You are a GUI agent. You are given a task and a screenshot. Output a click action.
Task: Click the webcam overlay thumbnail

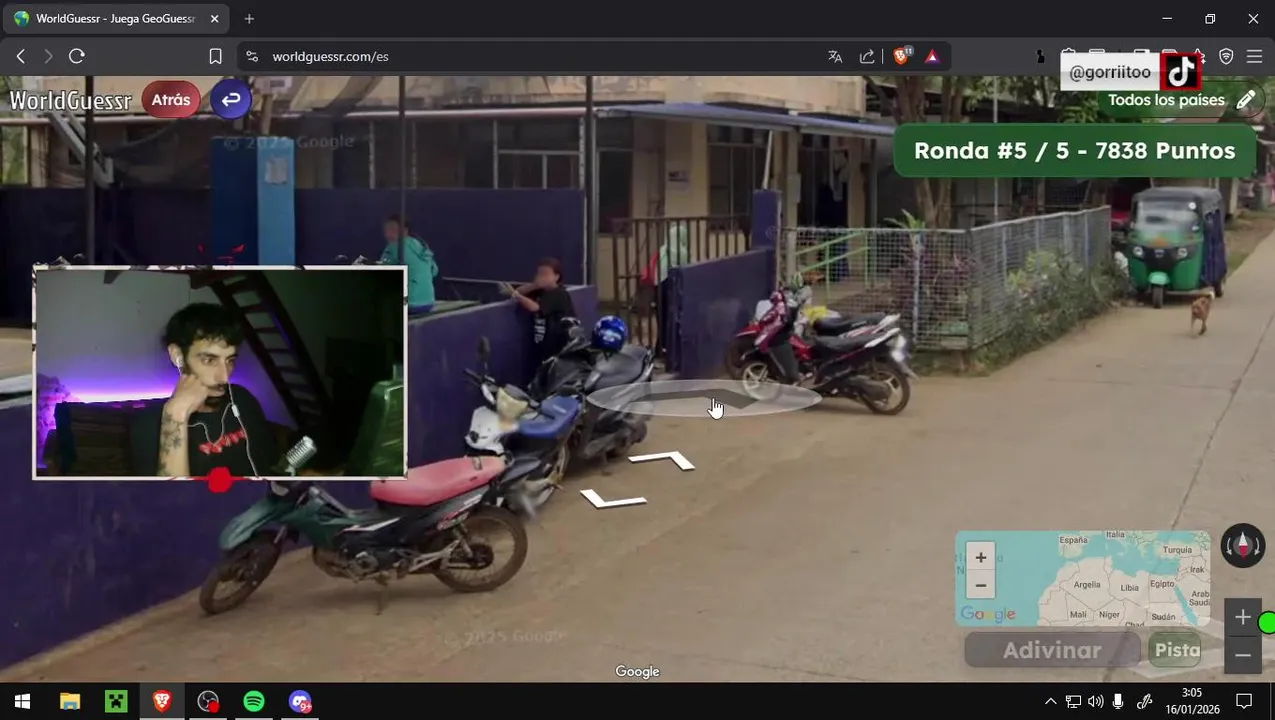click(220, 372)
